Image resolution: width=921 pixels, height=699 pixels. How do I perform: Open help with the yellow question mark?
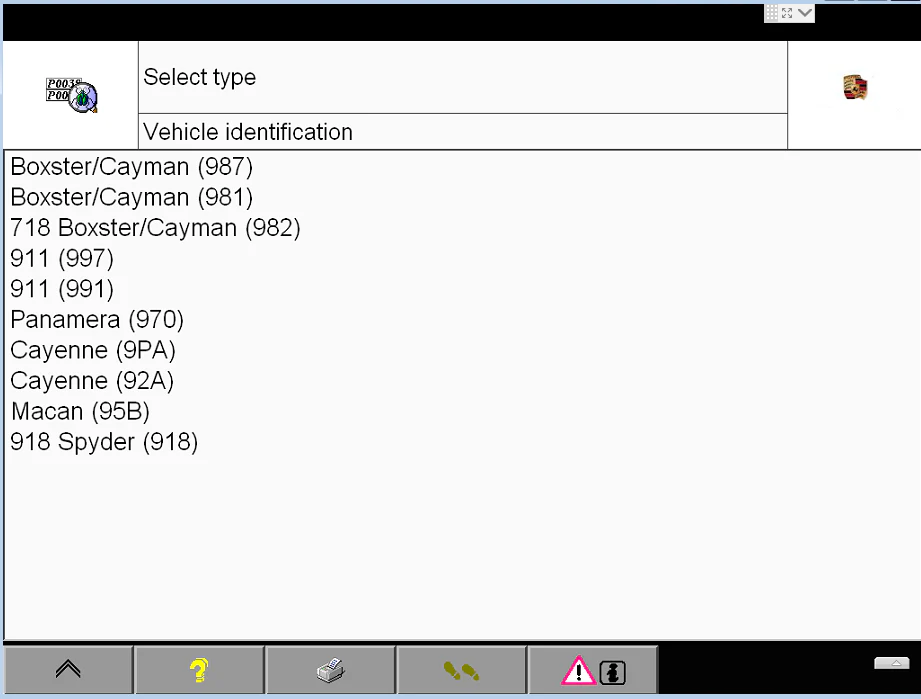click(199, 670)
